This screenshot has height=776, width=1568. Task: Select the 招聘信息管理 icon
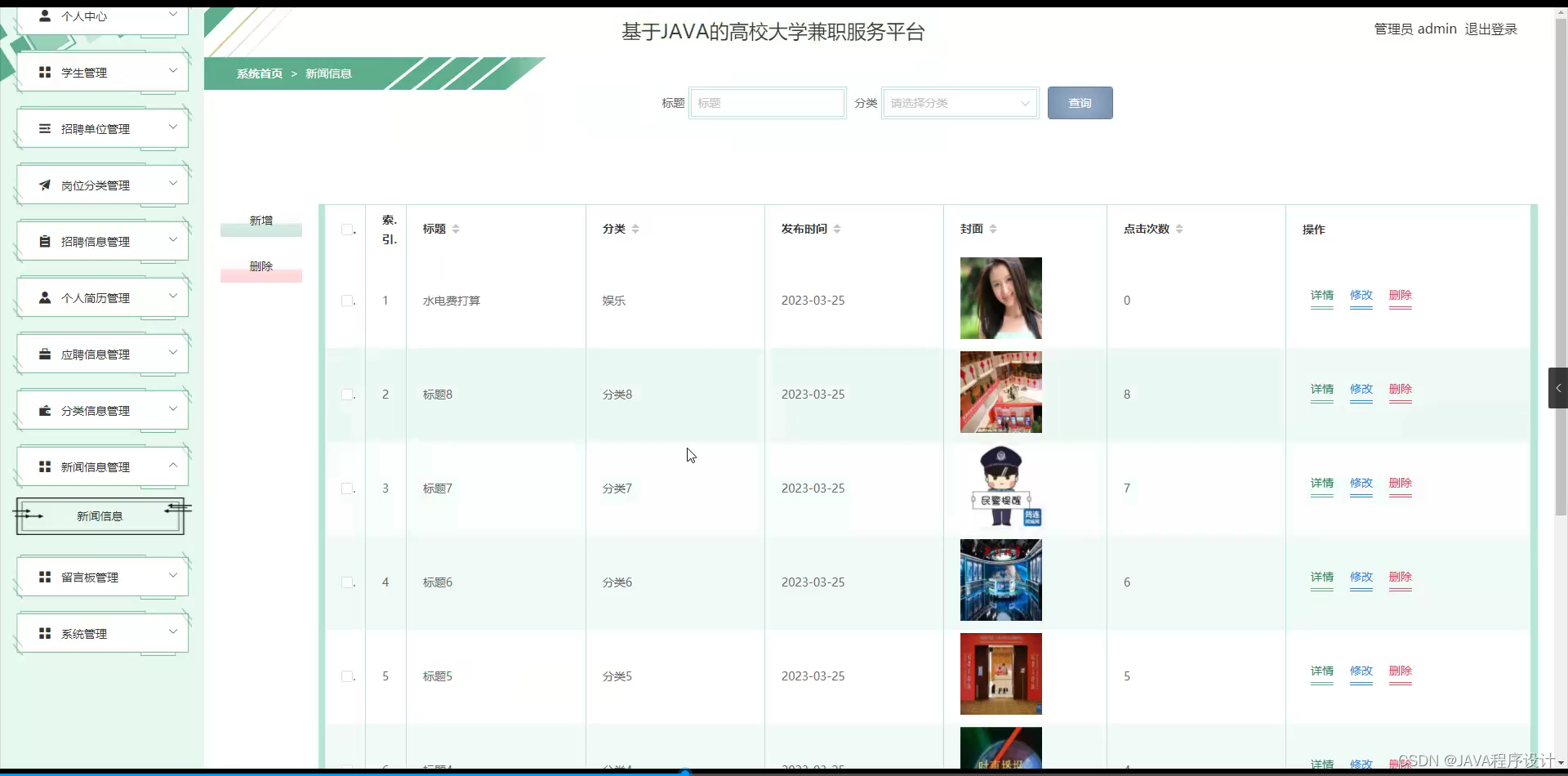[x=45, y=240]
